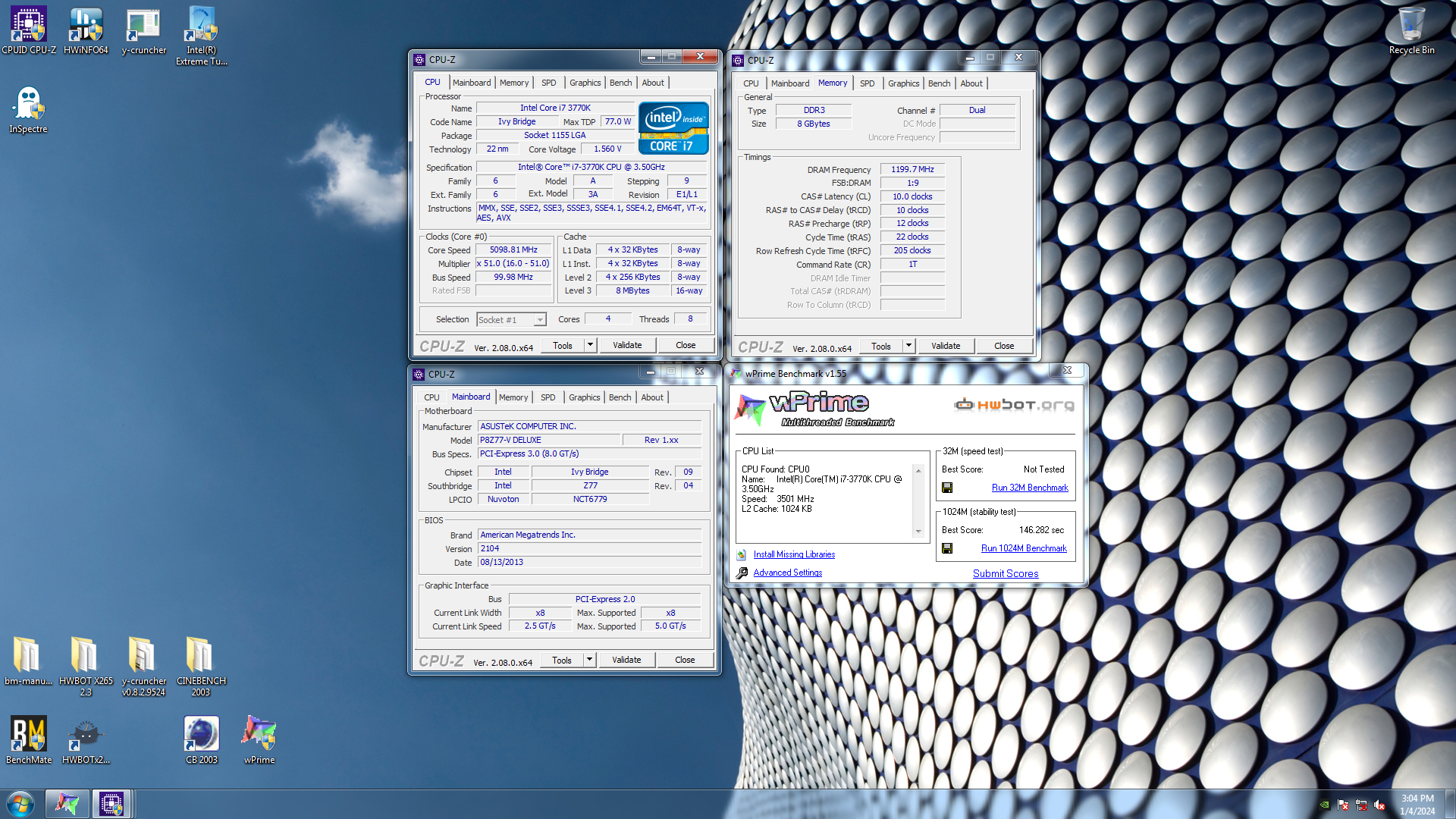Switch to CPU-Z in the taskbar

coord(111,804)
